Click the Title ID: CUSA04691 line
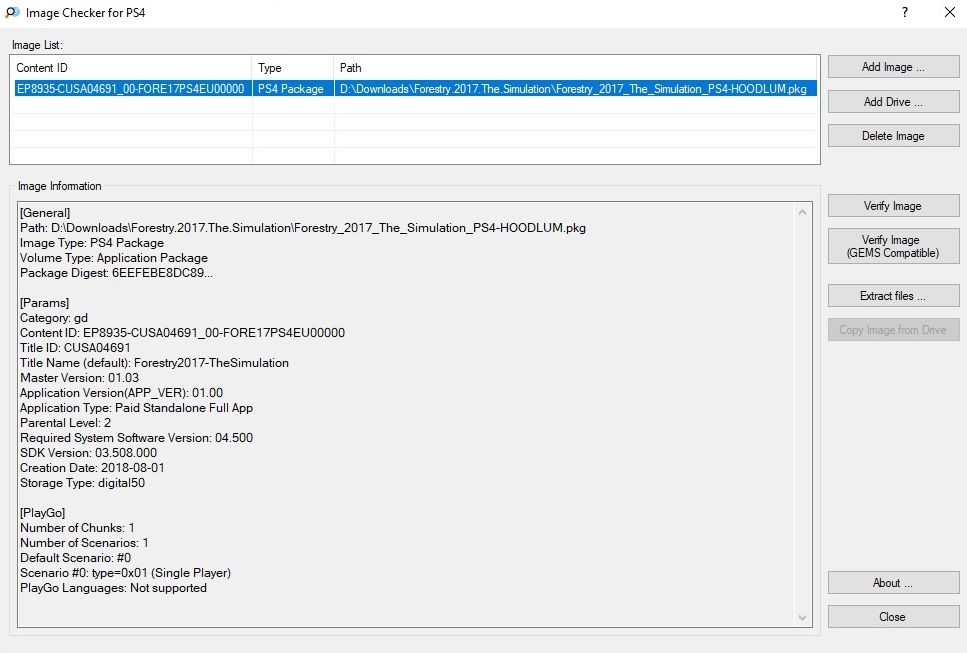The image size is (967, 653). point(75,348)
